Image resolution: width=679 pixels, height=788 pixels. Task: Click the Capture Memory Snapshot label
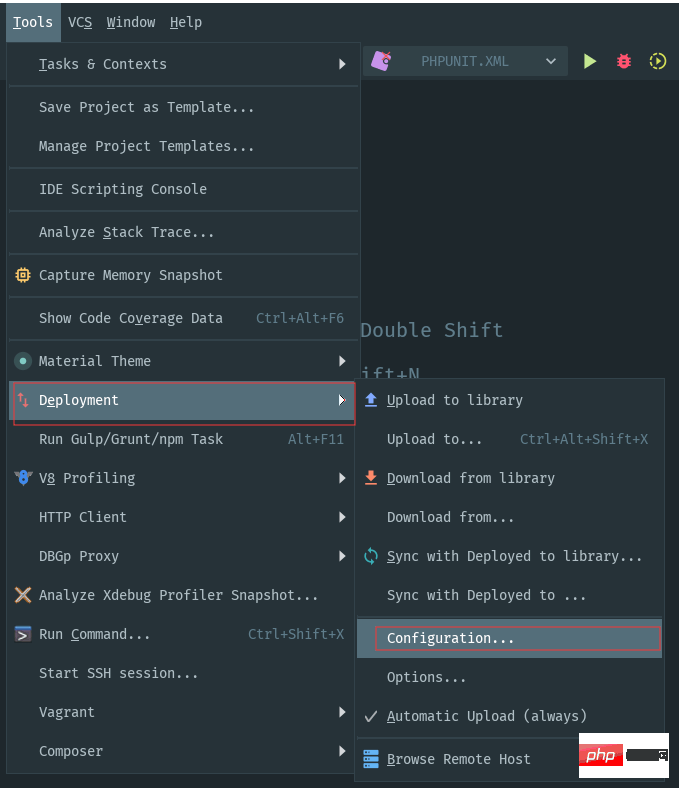[x=131, y=275]
